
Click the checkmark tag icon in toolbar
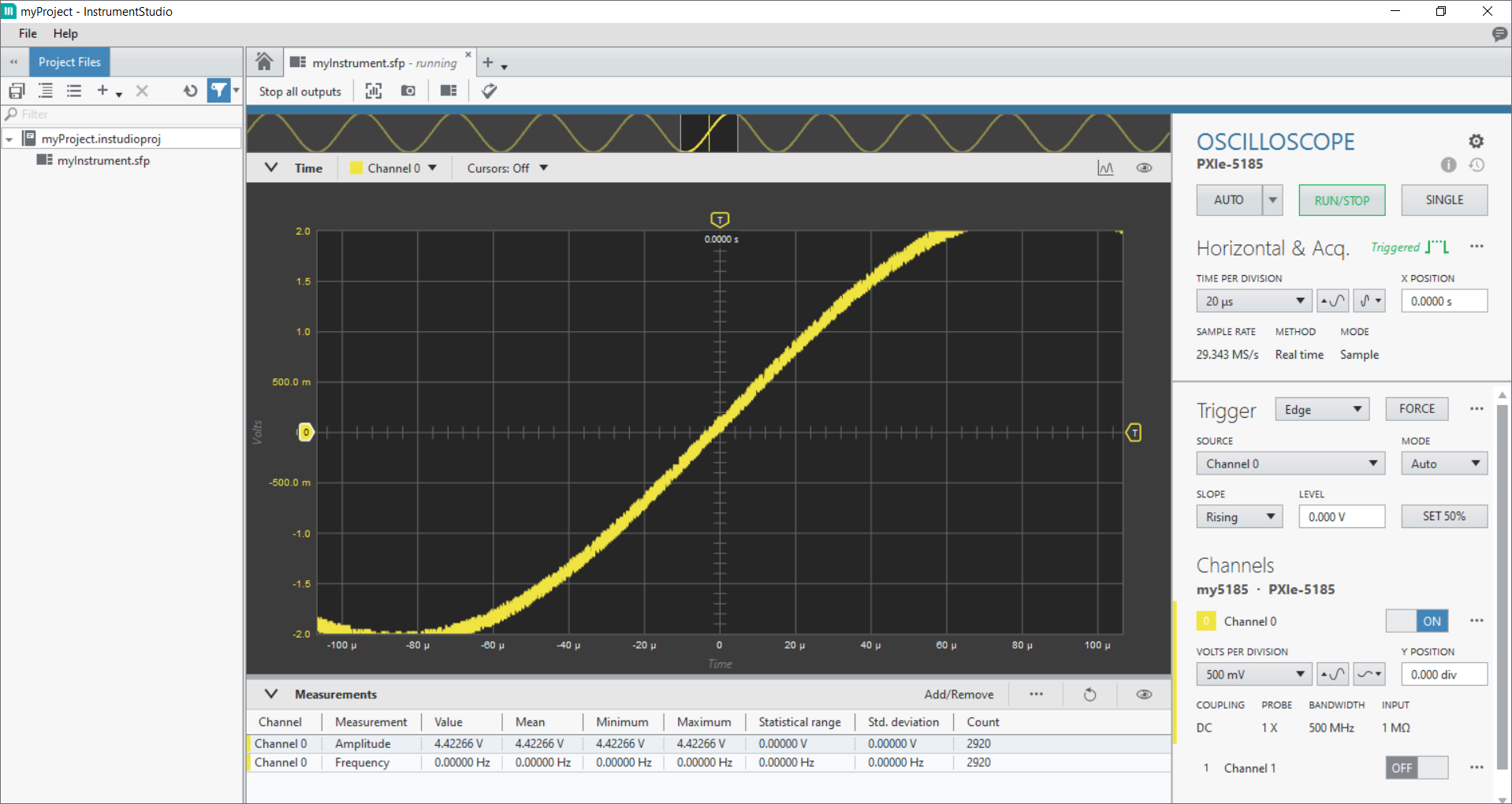pyautogui.click(x=489, y=91)
